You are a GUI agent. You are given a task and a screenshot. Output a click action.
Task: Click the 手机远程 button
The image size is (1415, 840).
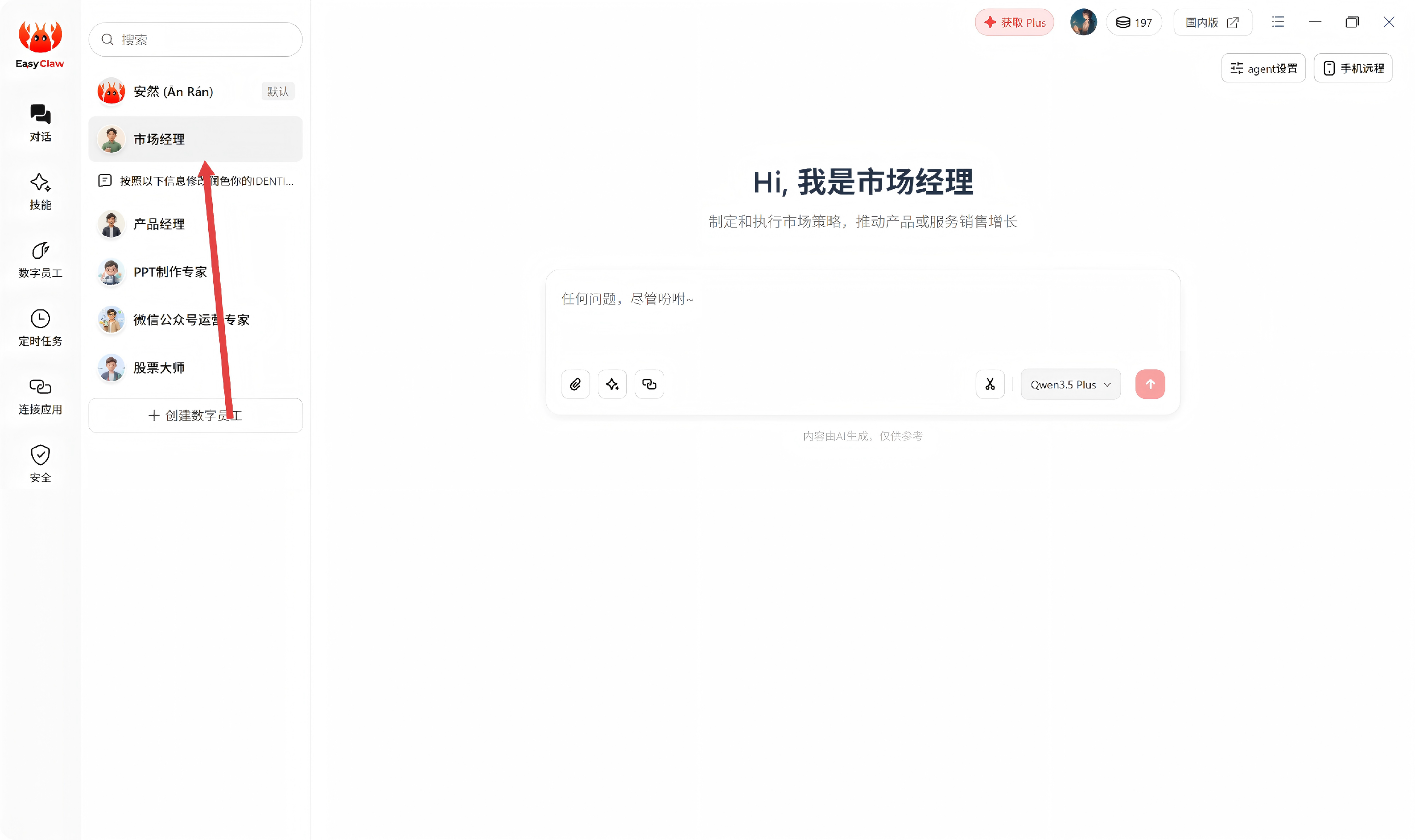1352,68
